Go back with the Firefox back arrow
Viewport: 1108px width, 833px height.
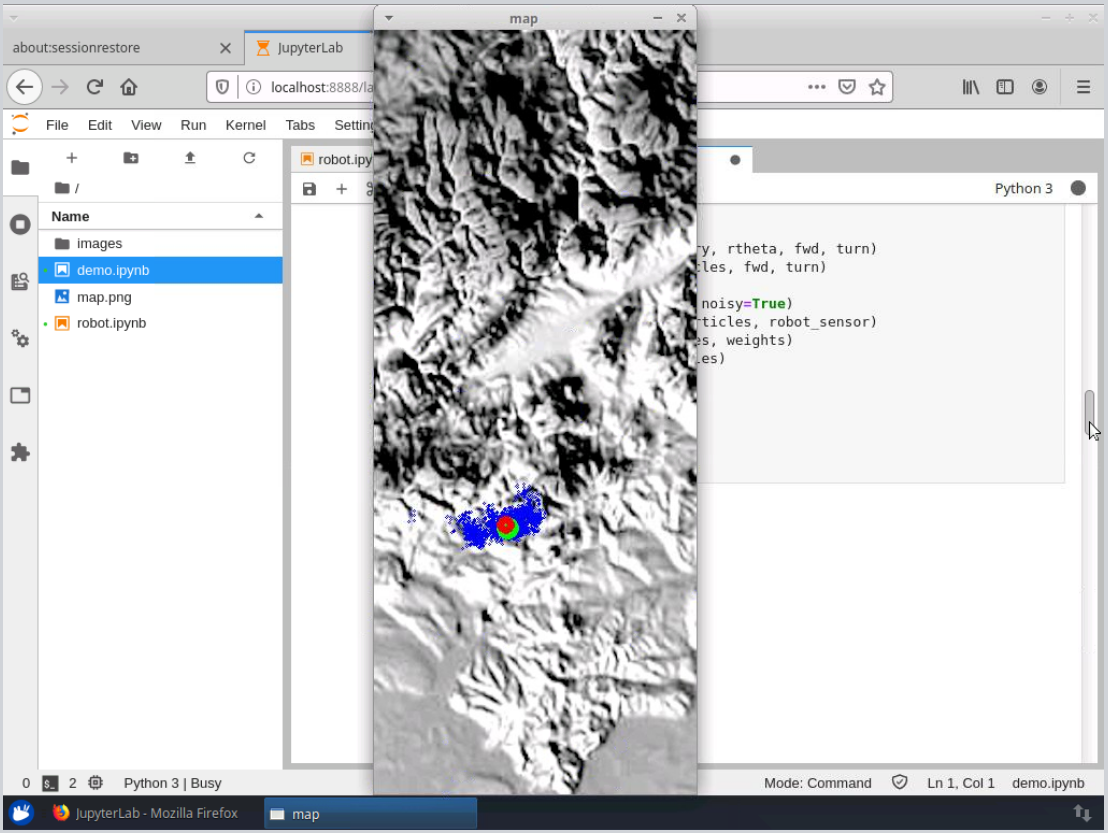click(25, 87)
